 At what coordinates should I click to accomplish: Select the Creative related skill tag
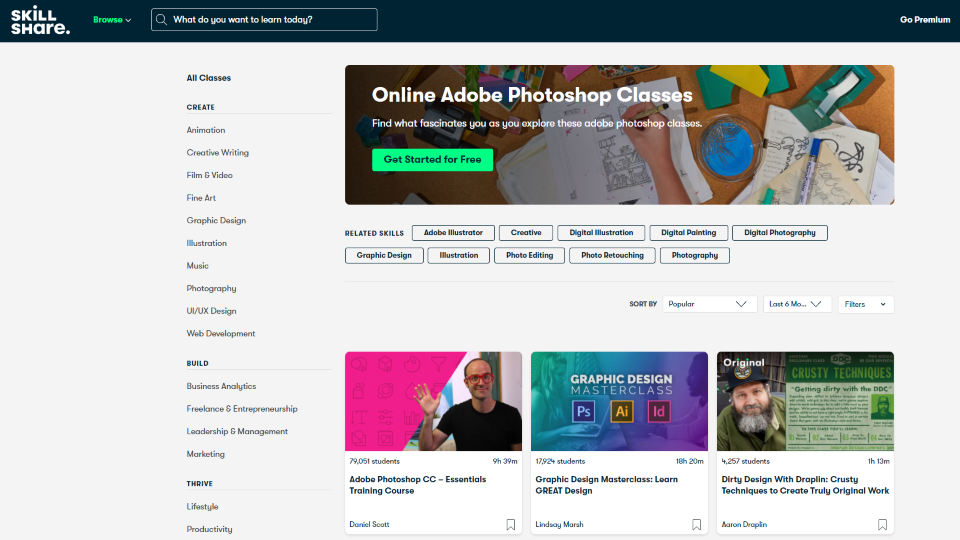526,233
